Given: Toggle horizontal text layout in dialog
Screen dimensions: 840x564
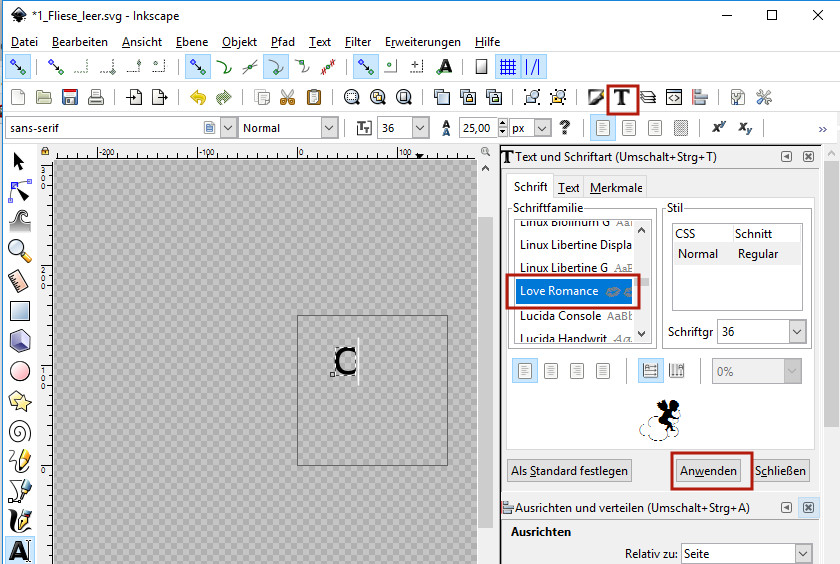Looking at the screenshot, I should [x=650, y=371].
